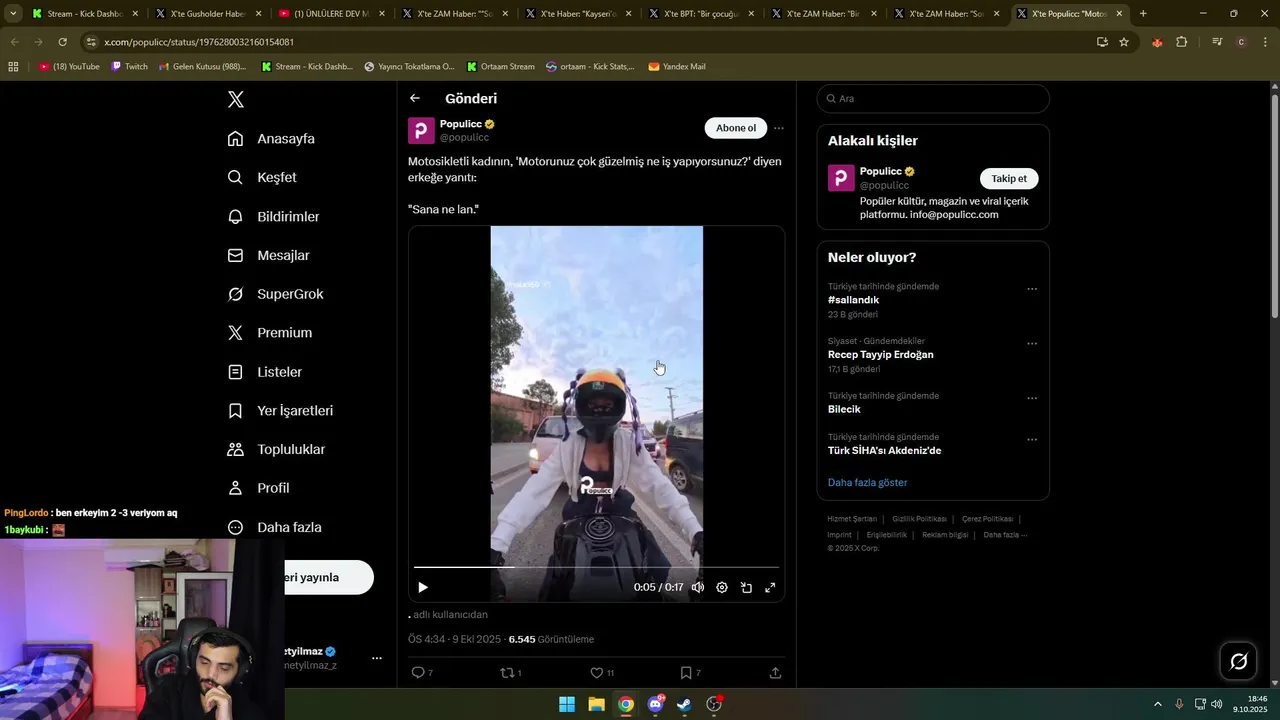Expand footer Daha fazla link

point(1005,535)
